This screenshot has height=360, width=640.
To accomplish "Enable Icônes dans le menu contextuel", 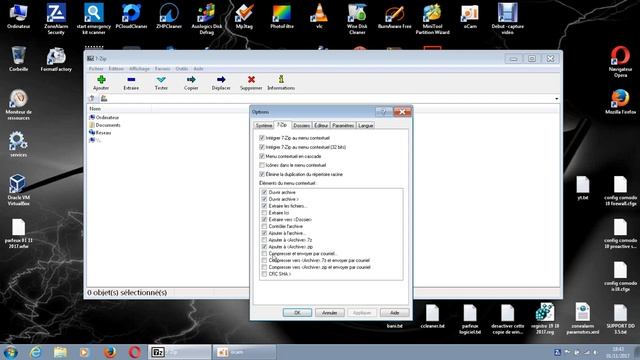I will tap(262, 165).
